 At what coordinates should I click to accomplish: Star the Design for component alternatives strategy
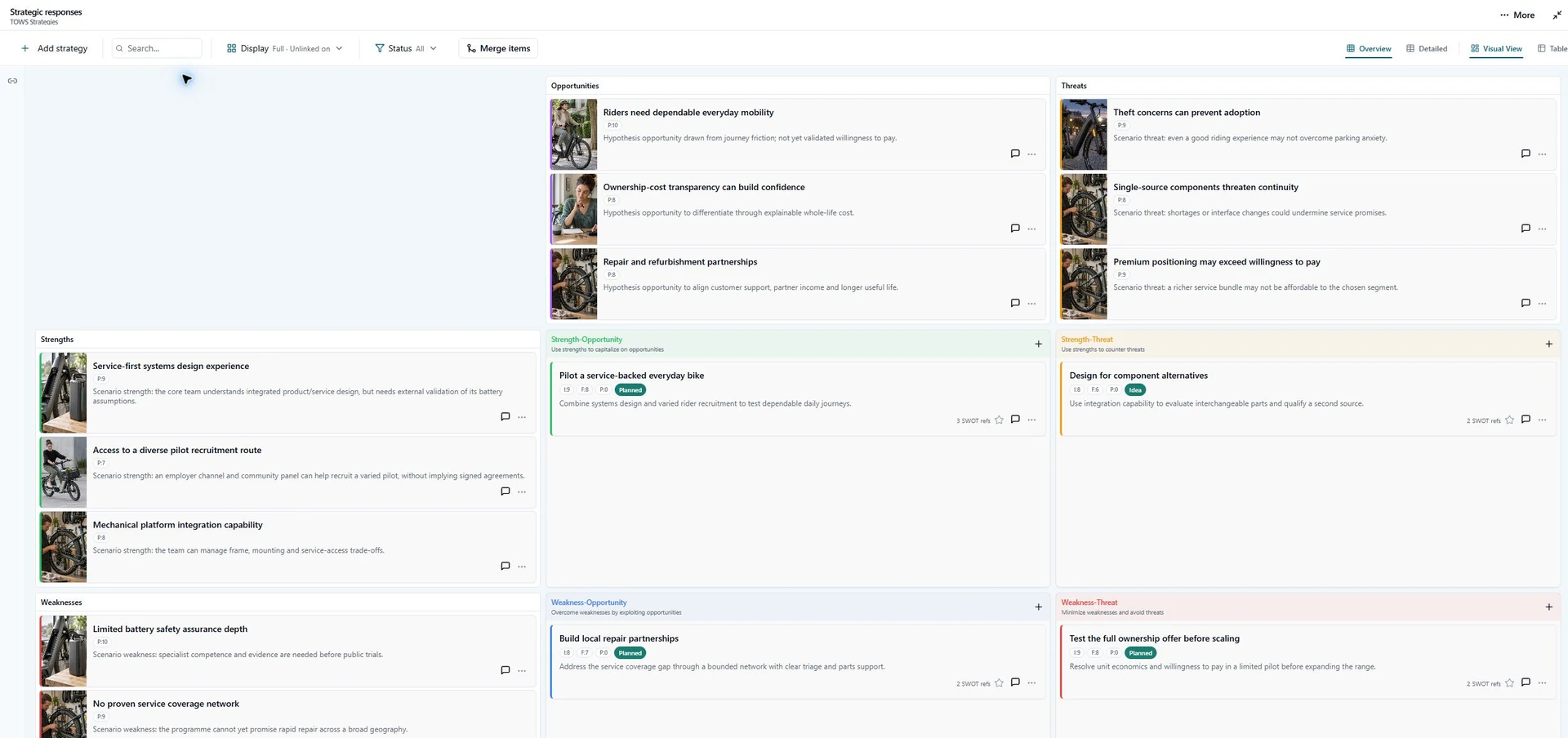click(x=1509, y=420)
